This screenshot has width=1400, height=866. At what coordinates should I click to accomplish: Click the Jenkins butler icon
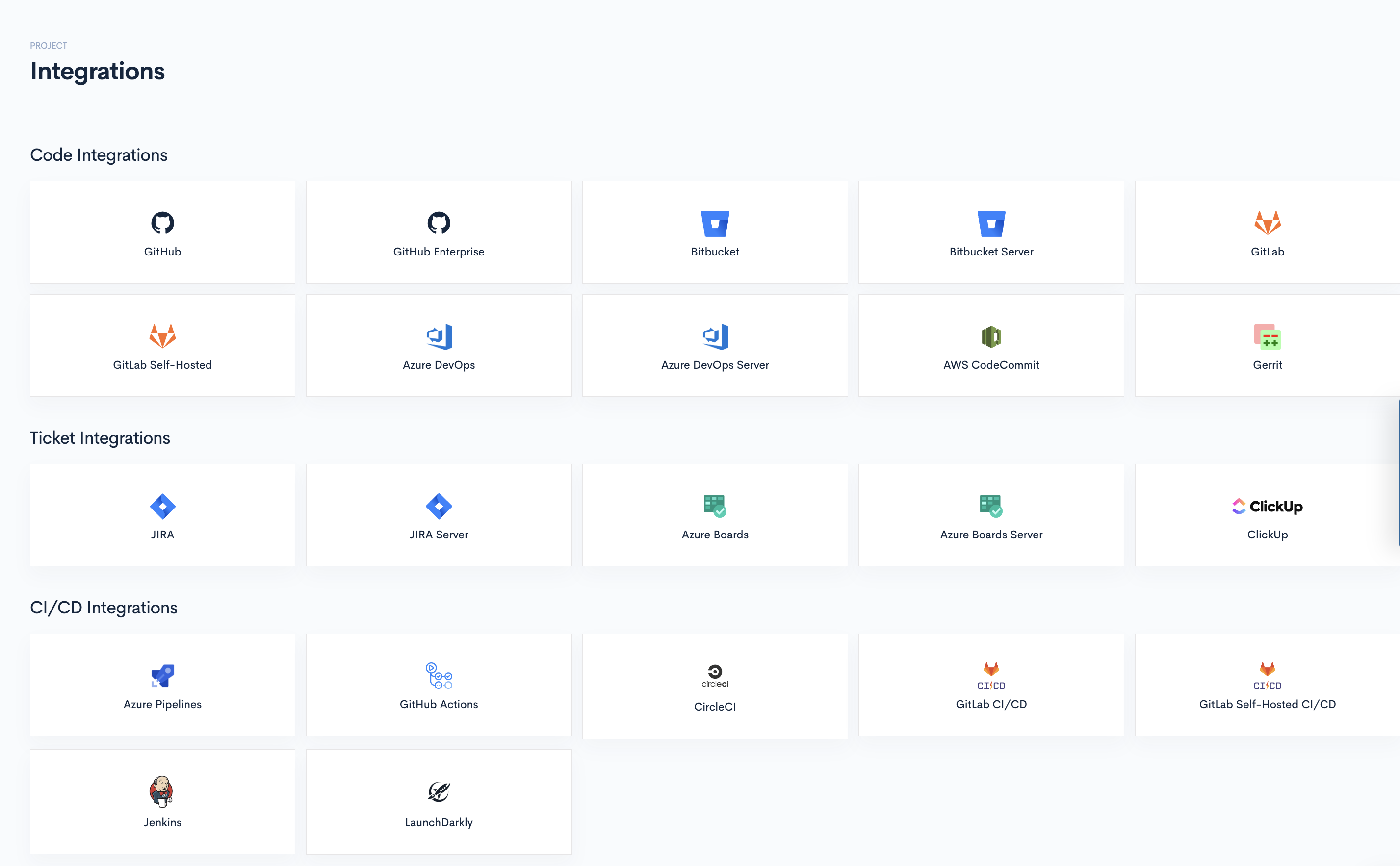(162, 791)
